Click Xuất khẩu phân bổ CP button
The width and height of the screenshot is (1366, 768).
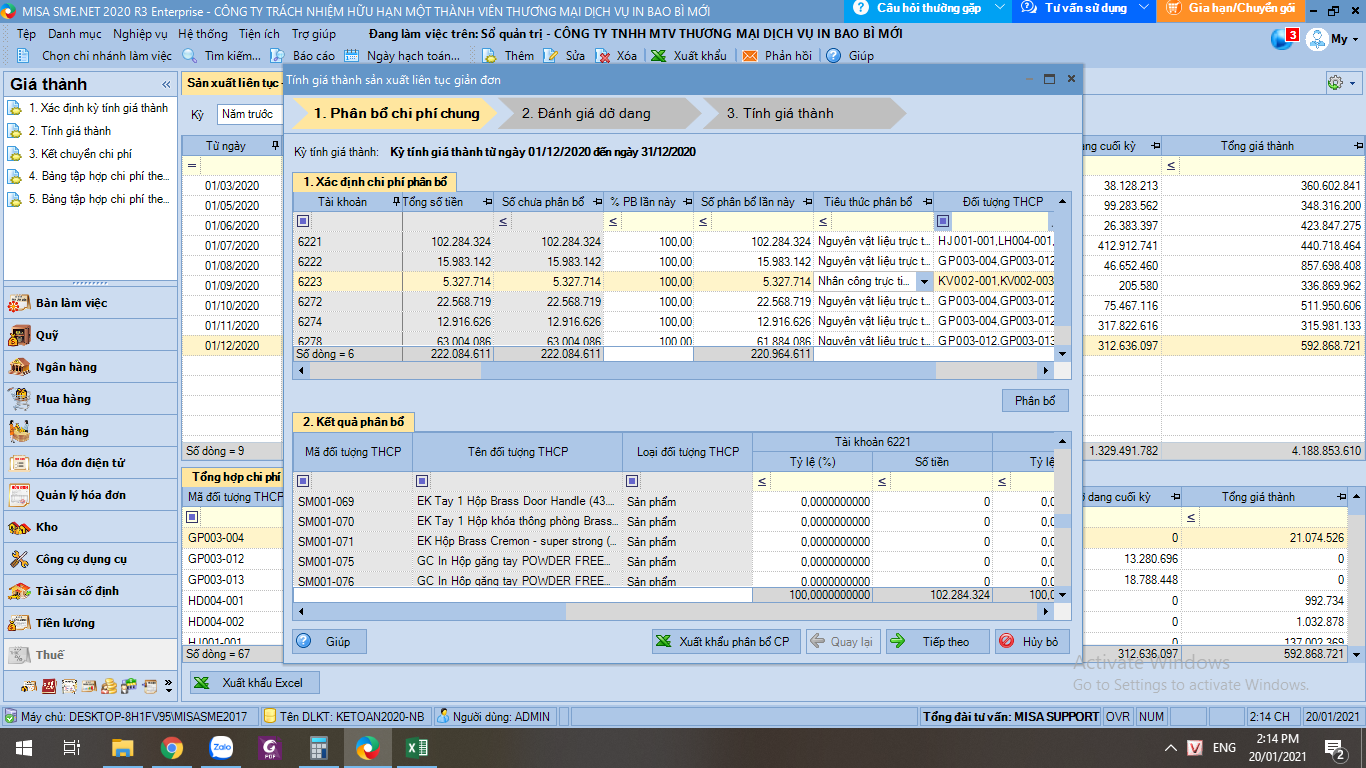click(x=726, y=642)
